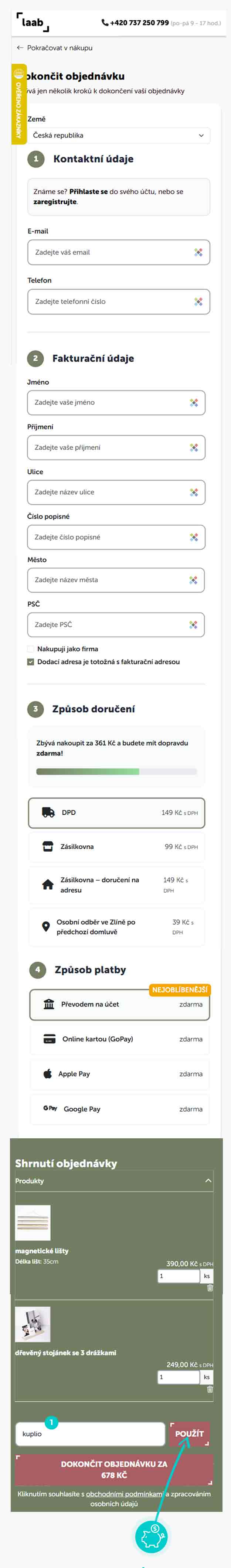This screenshot has width=231, height=1568.
Task: Choose Osobní odběr ve Zlíně option
Action: pyautogui.click(x=116, y=927)
